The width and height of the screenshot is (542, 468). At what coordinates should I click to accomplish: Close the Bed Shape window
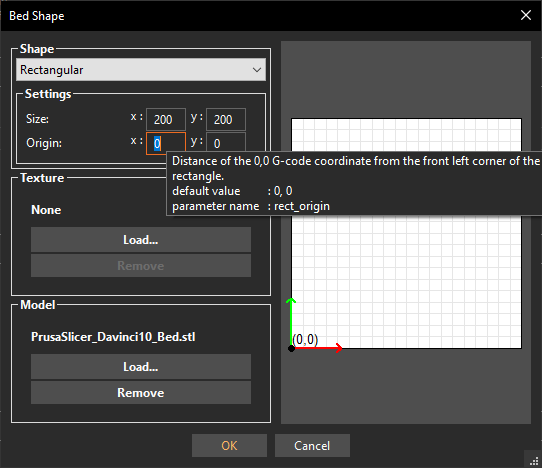coord(526,15)
